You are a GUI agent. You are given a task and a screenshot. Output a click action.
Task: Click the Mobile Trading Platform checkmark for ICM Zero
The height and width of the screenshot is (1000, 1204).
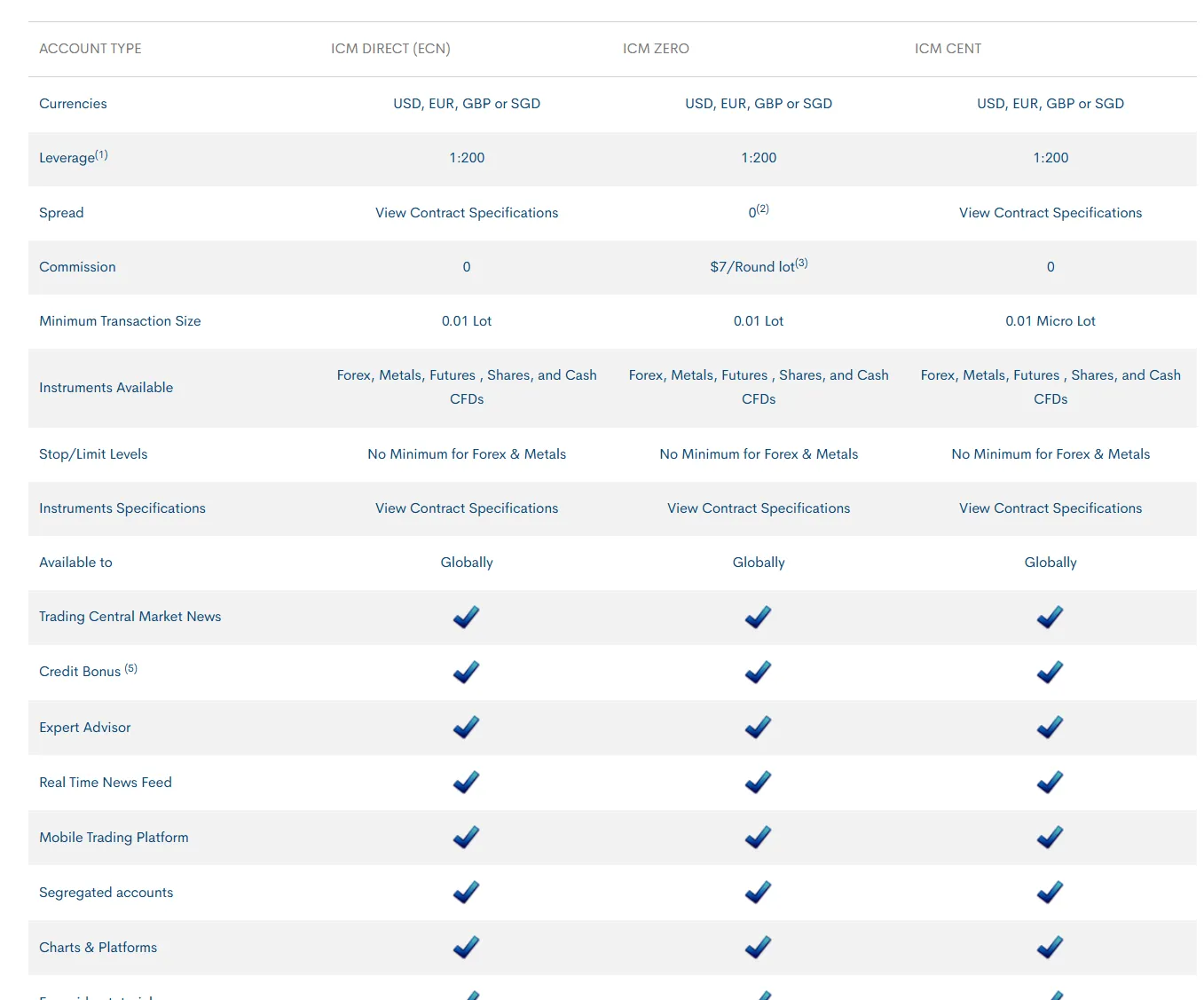(x=759, y=837)
